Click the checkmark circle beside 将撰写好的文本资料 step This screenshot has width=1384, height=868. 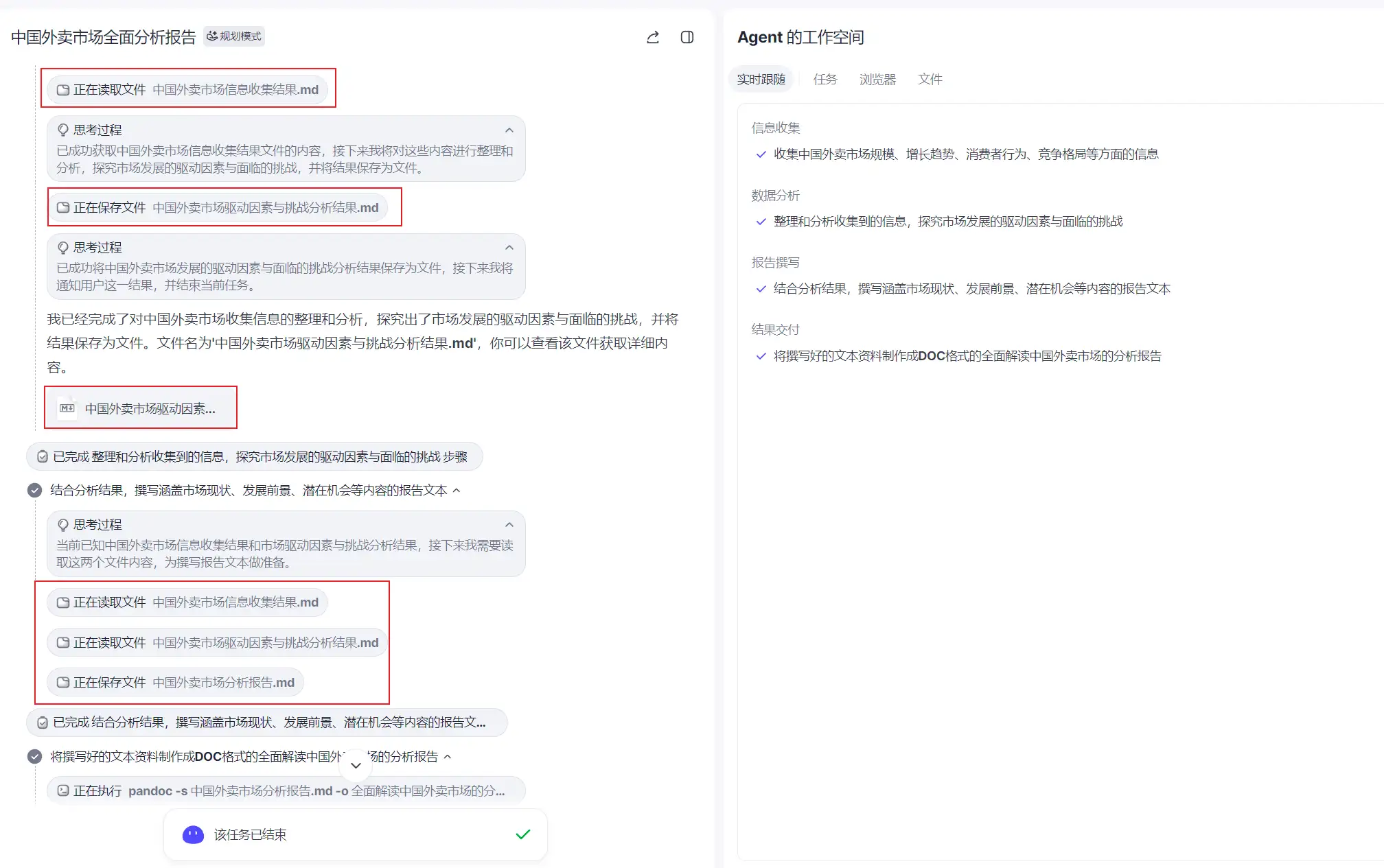point(34,757)
